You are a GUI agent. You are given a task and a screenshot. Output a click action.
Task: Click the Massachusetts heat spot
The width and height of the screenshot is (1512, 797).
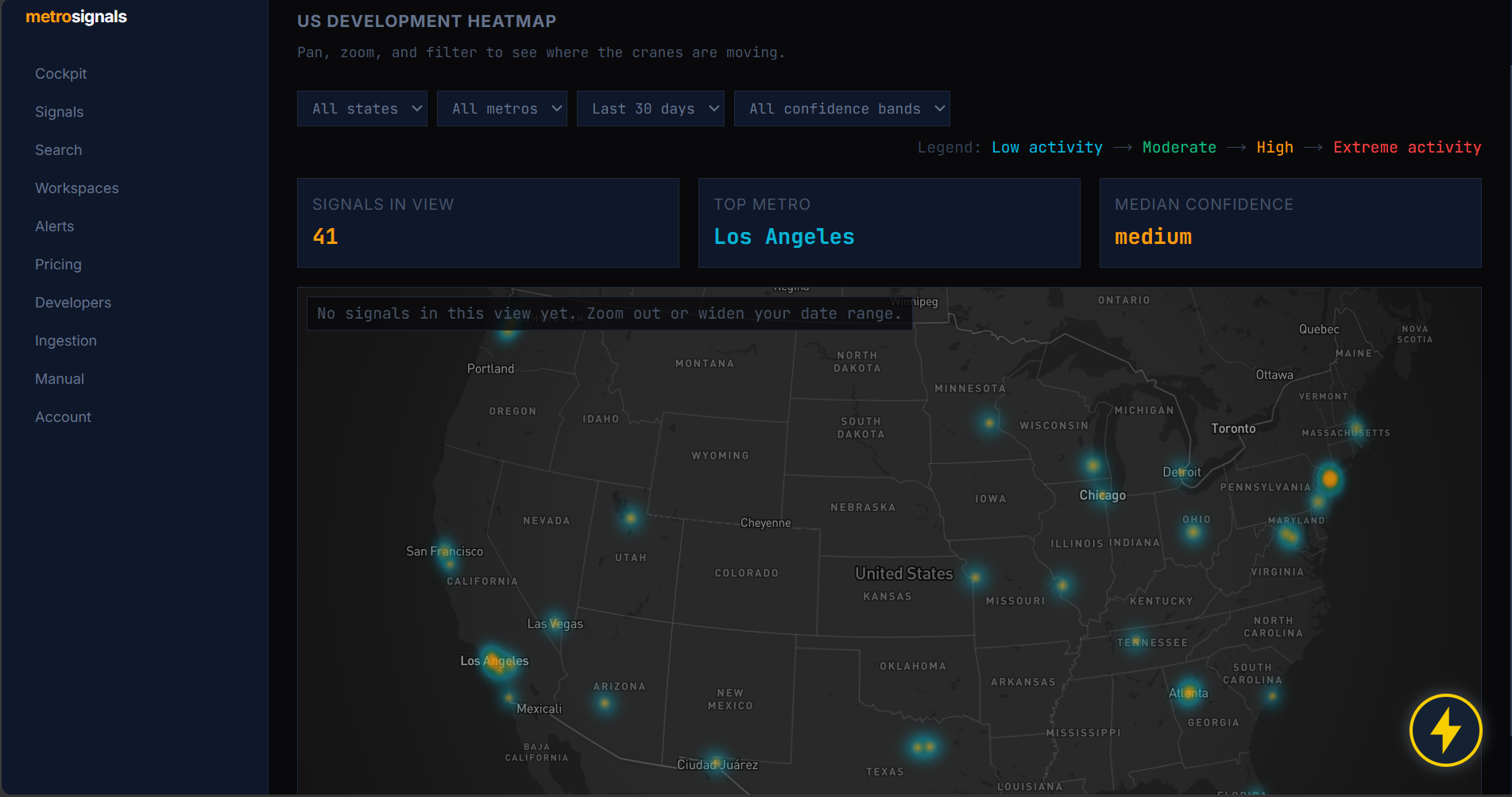pos(1355,429)
